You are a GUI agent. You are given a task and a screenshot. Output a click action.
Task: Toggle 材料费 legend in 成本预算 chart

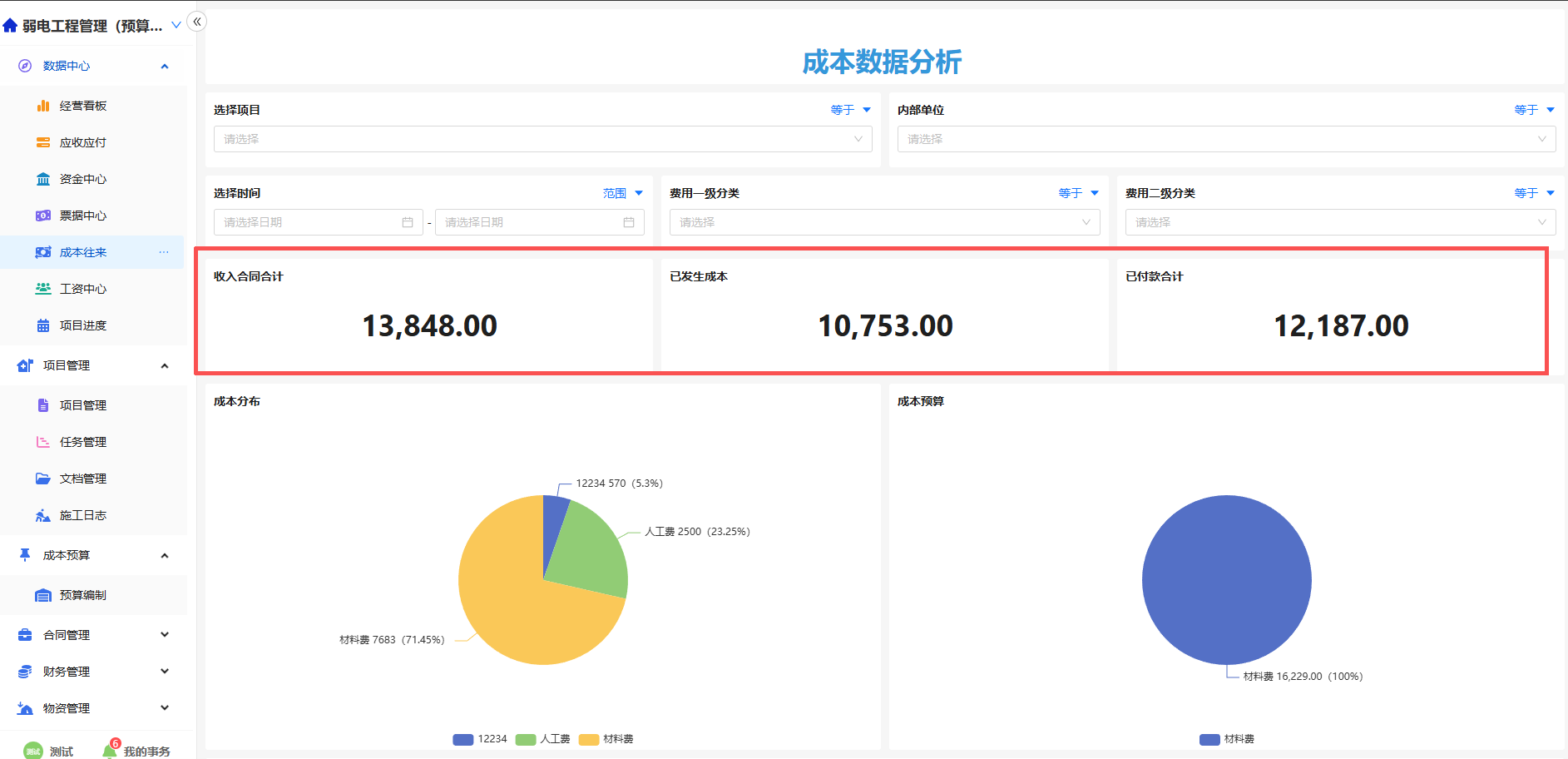click(x=1227, y=739)
